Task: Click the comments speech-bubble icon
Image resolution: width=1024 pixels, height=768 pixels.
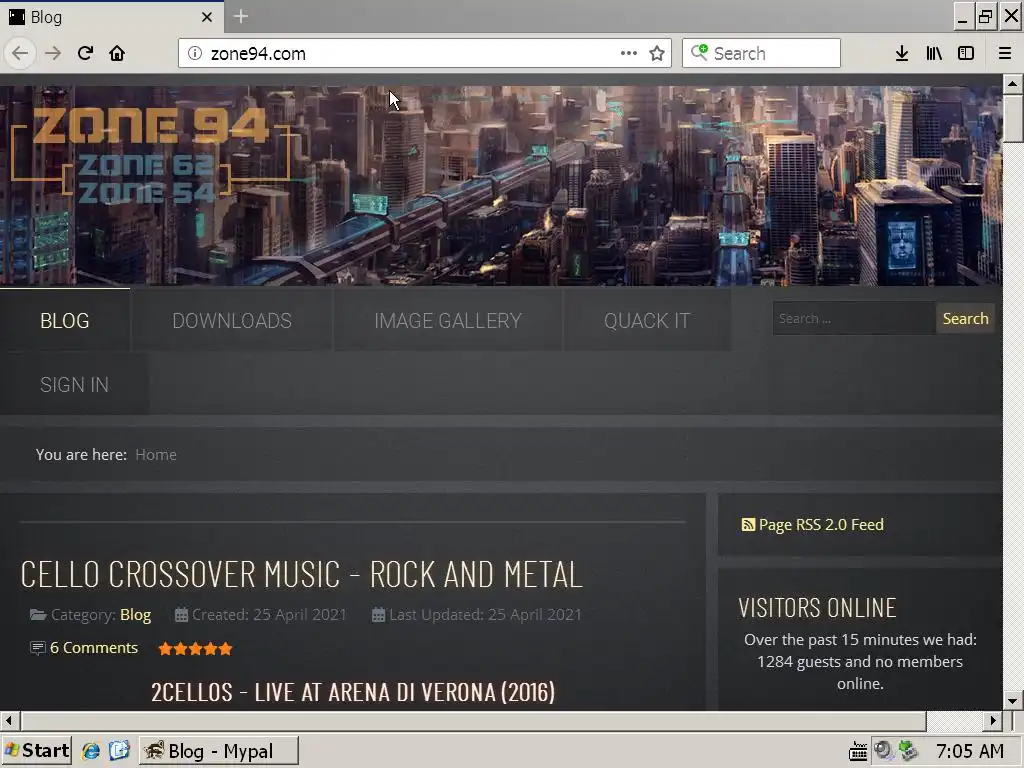Action: pyautogui.click(x=38, y=648)
